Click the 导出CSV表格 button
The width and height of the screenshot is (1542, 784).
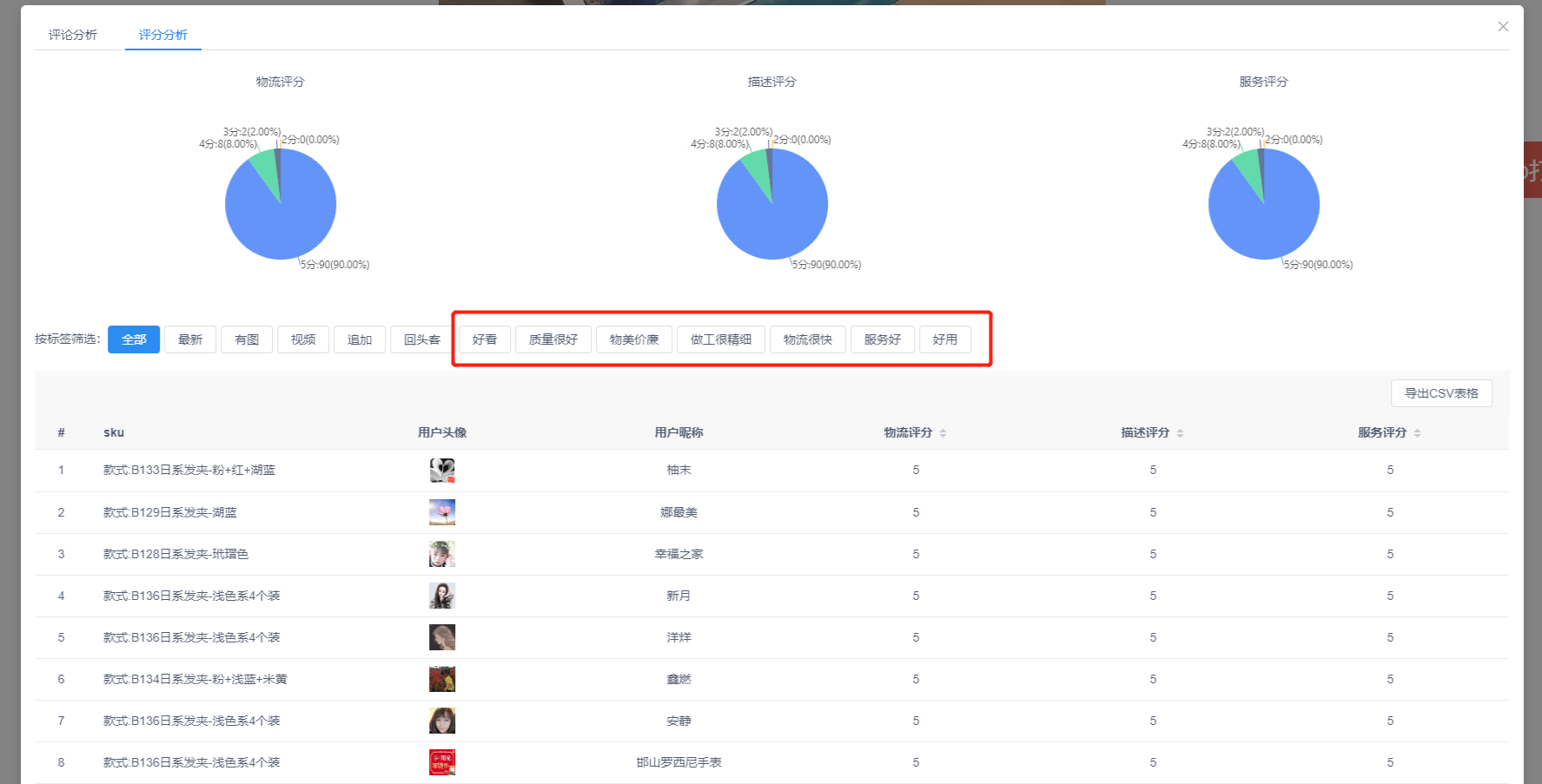[1441, 393]
